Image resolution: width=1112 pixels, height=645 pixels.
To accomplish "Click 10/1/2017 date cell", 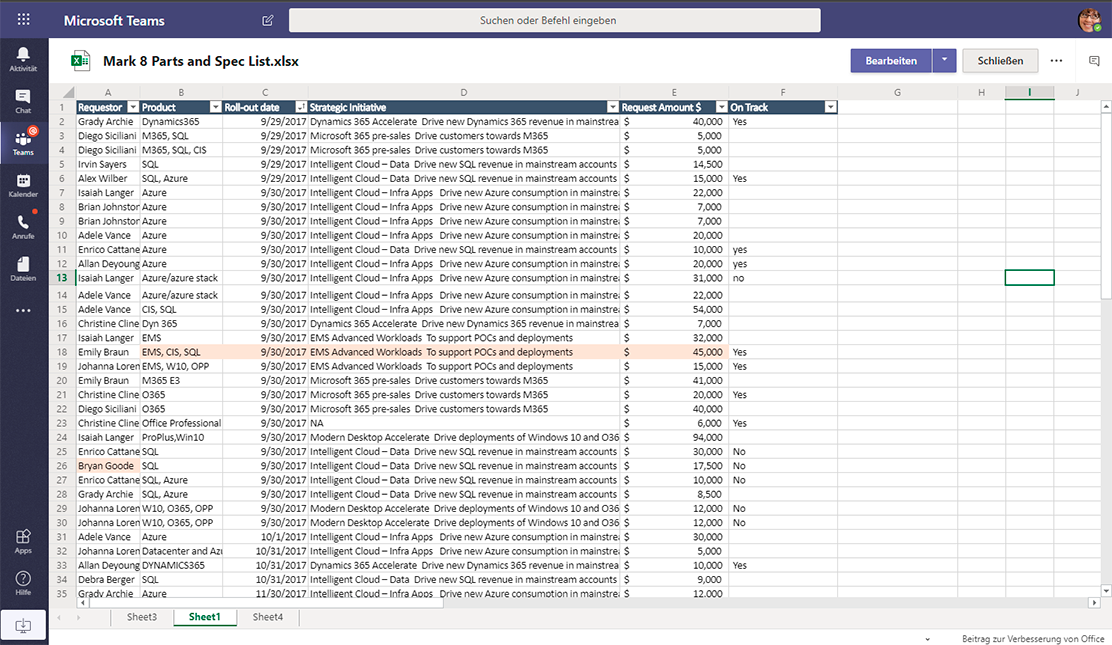I will click(265, 536).
